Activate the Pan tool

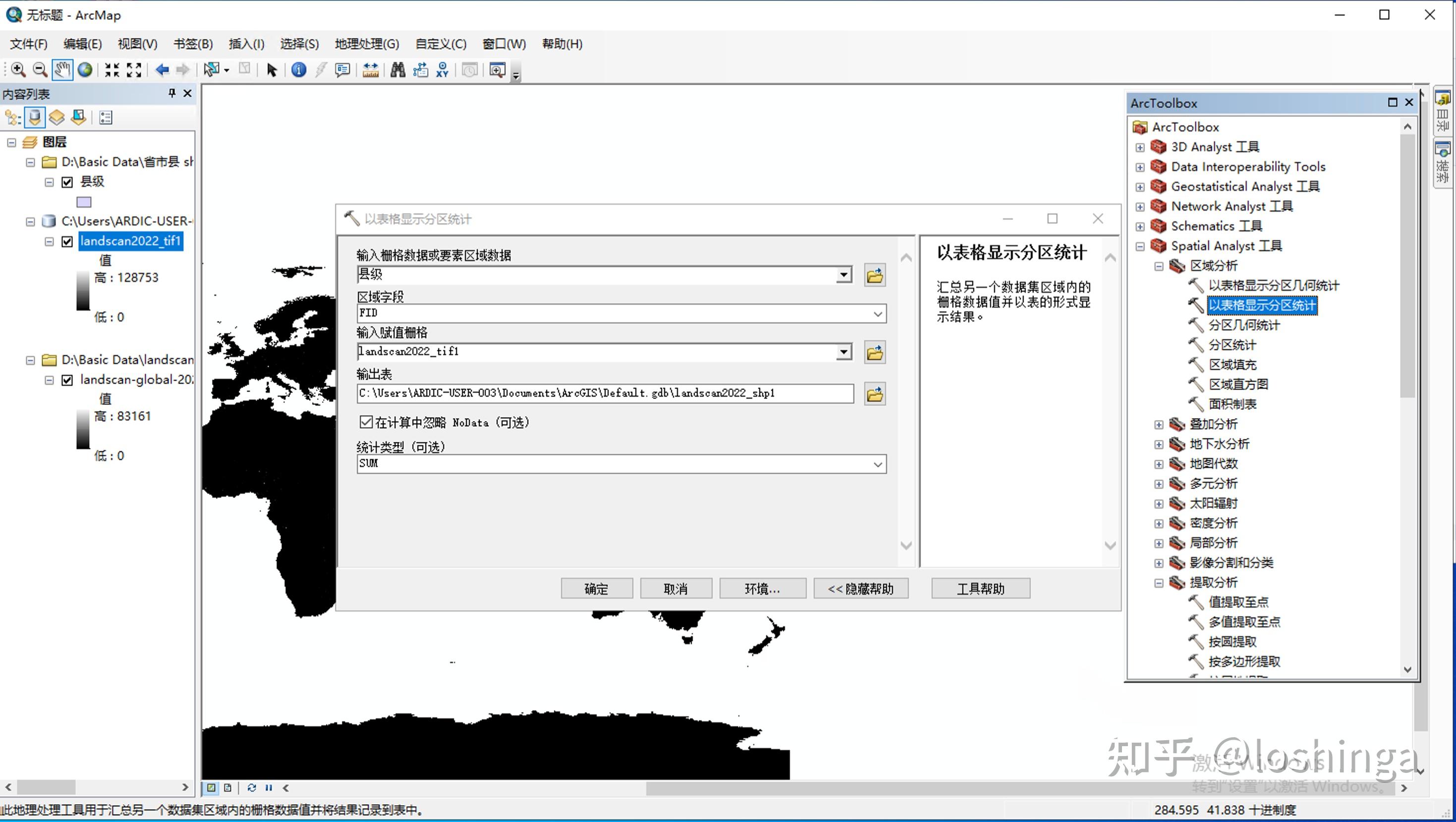[x=62, y=69]
